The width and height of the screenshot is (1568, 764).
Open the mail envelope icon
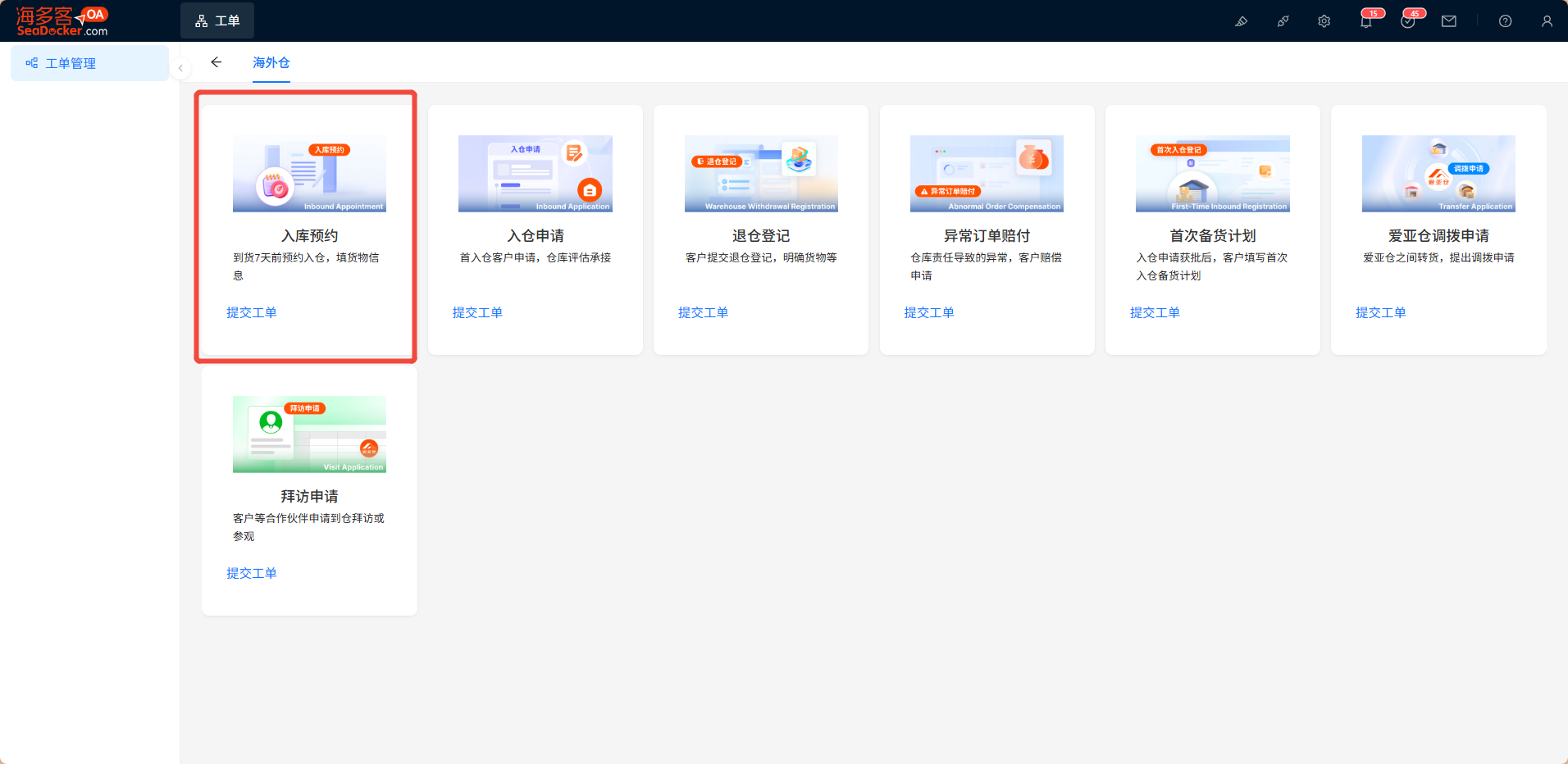pos(1449,21)
